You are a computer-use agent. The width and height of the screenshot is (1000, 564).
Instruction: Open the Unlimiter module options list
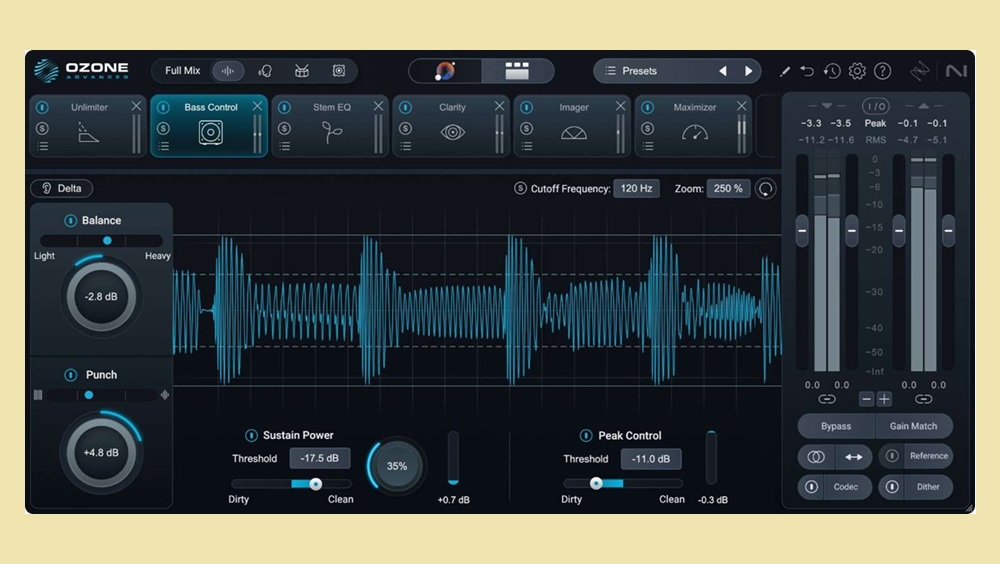tap(42, 146)
